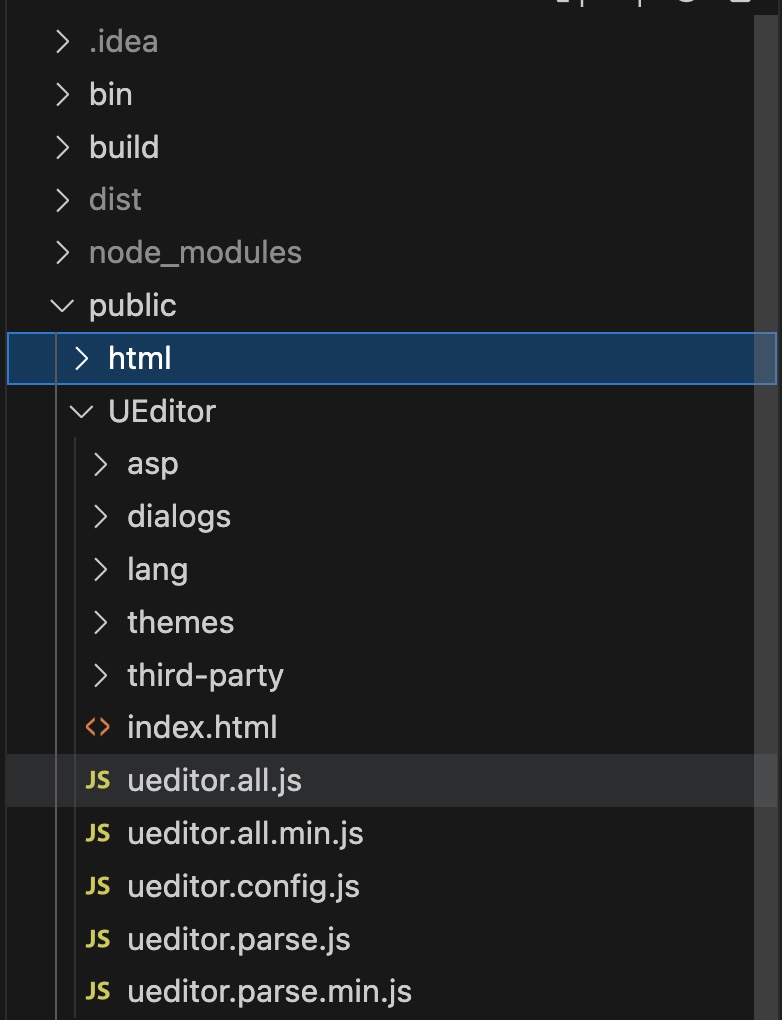Expand the node_modules folder arrow
This screenshot has width=782, height=1020.
tap(62, 252)
